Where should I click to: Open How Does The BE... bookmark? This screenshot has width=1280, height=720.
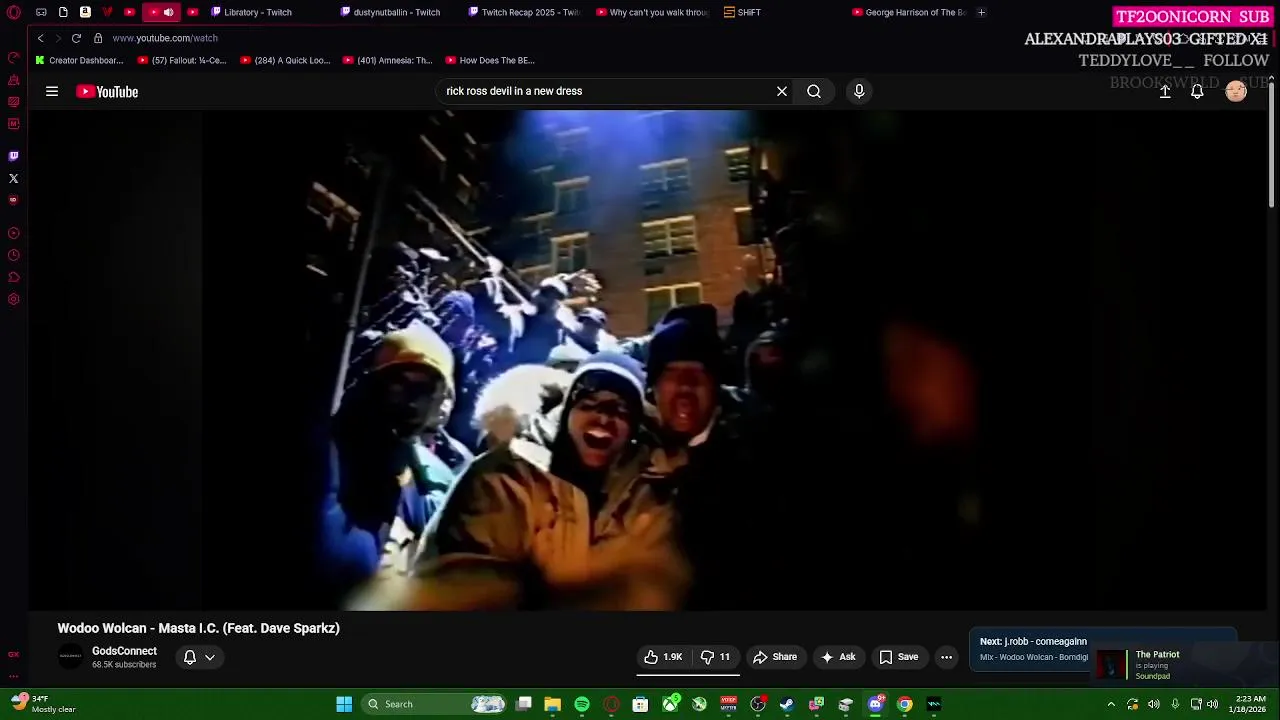click(490, 60)
